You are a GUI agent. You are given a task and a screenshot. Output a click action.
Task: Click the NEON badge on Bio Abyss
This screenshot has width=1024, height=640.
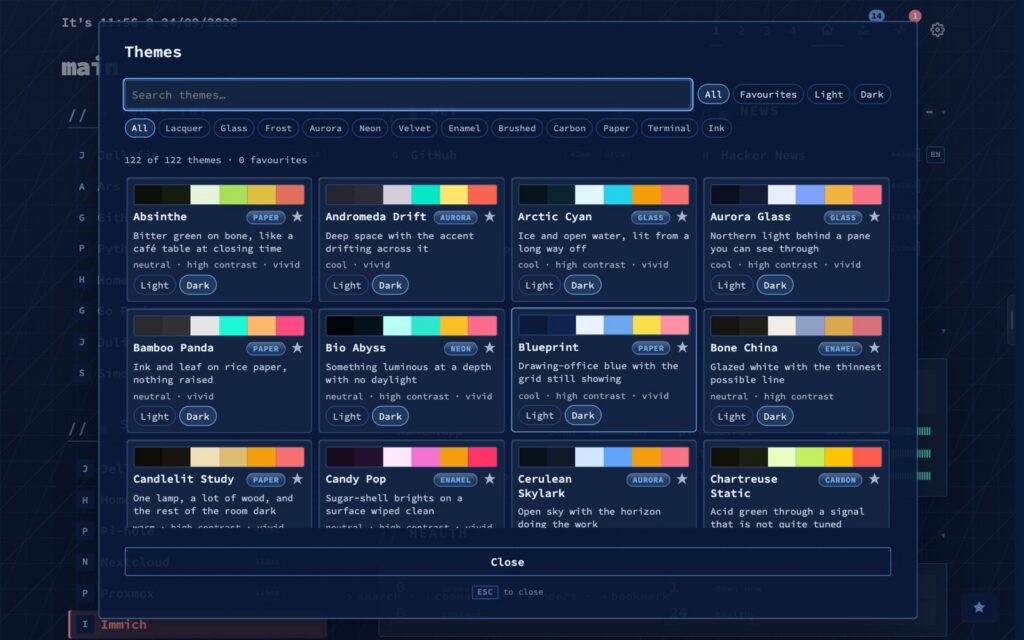pos(460,349)
